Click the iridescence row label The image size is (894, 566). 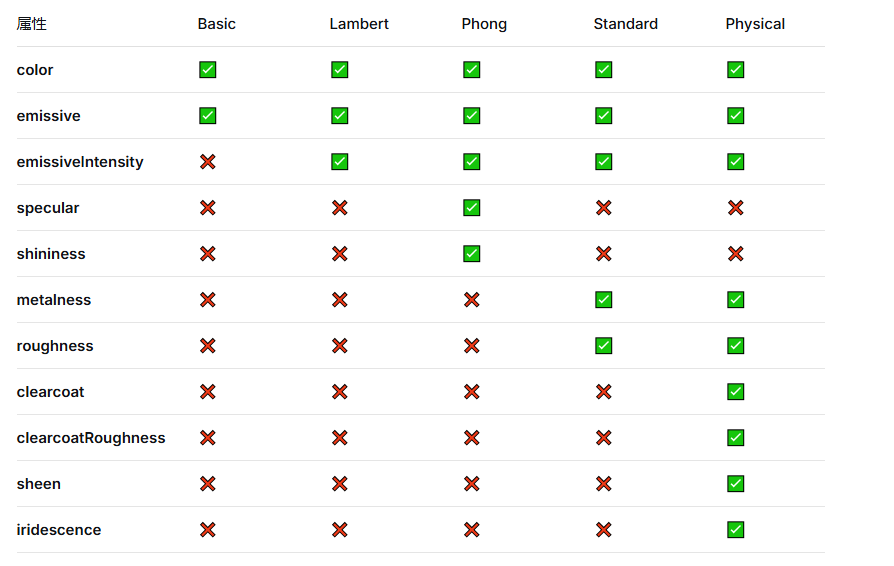[x=59, y=530]
